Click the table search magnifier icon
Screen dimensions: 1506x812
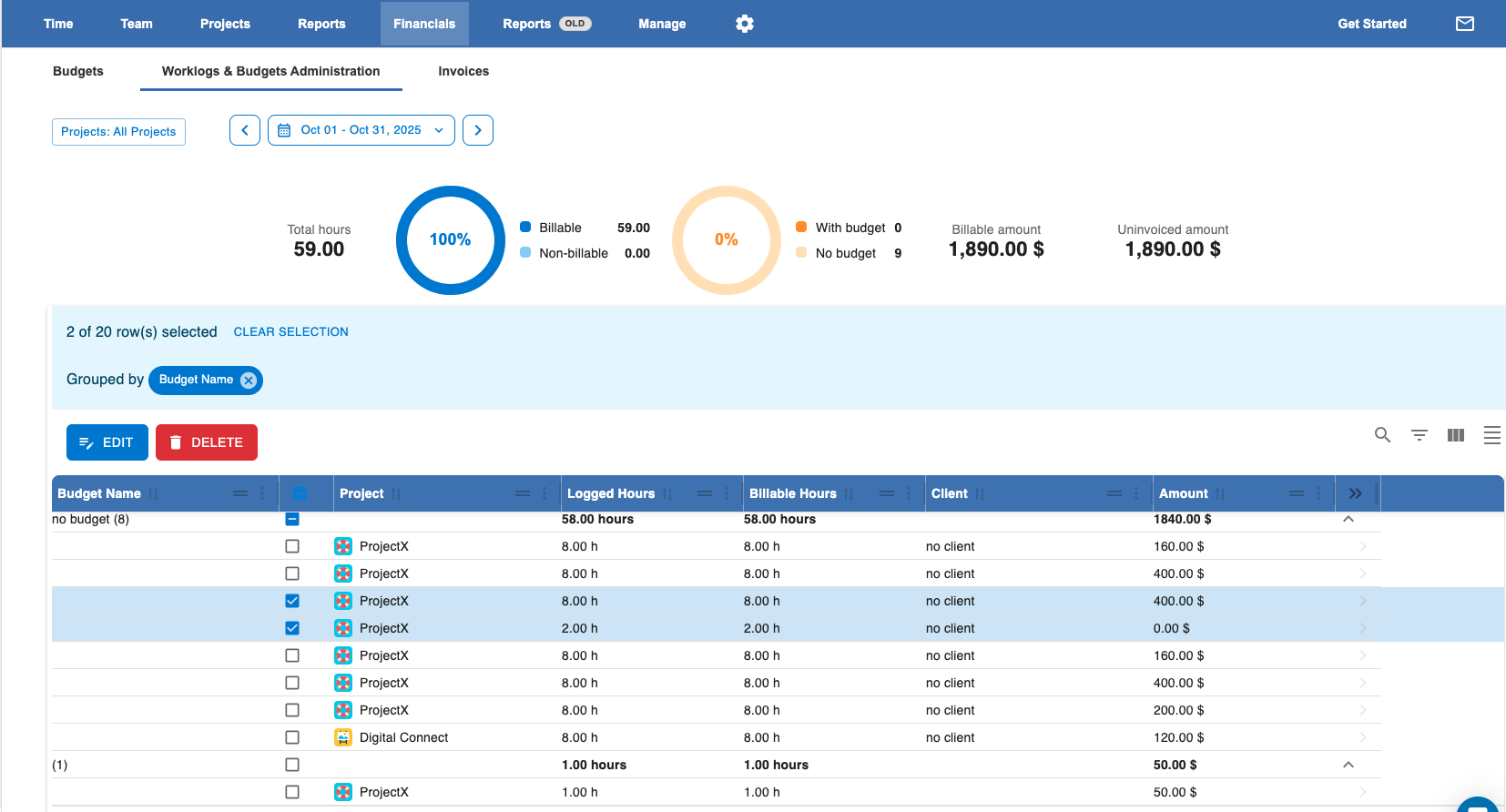pyautogui.click(x=1382, y=435)
